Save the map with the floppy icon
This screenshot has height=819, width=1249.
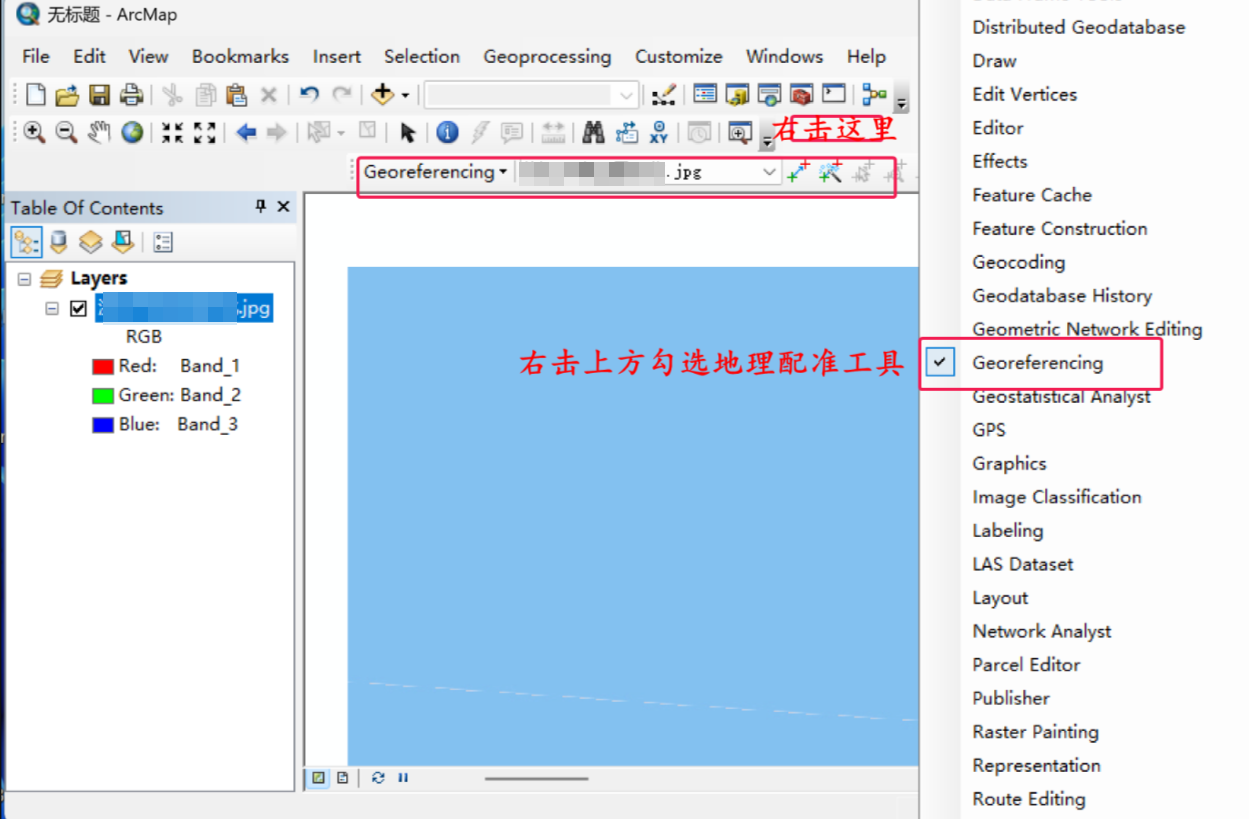[x=99, y=95]
